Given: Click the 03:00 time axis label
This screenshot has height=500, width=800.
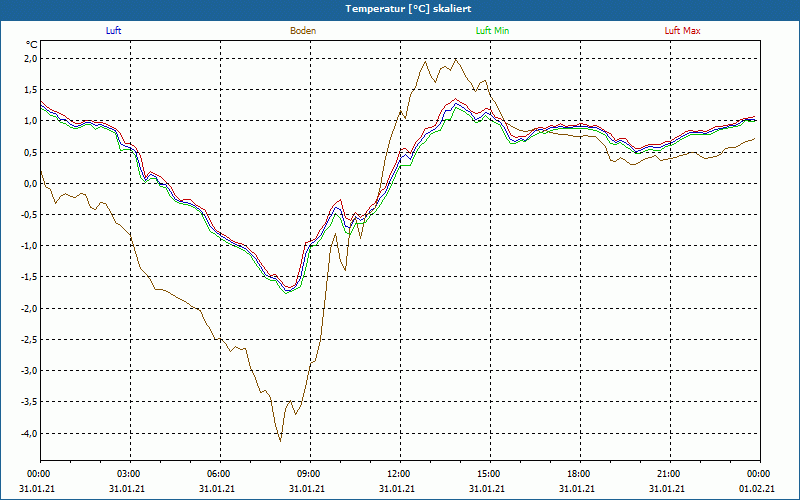Looking at the screenshot, I should tap(131, 474).
